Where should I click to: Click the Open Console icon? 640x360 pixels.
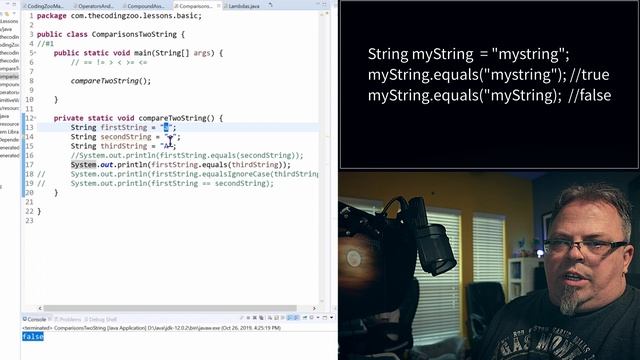tap(325, 318)
